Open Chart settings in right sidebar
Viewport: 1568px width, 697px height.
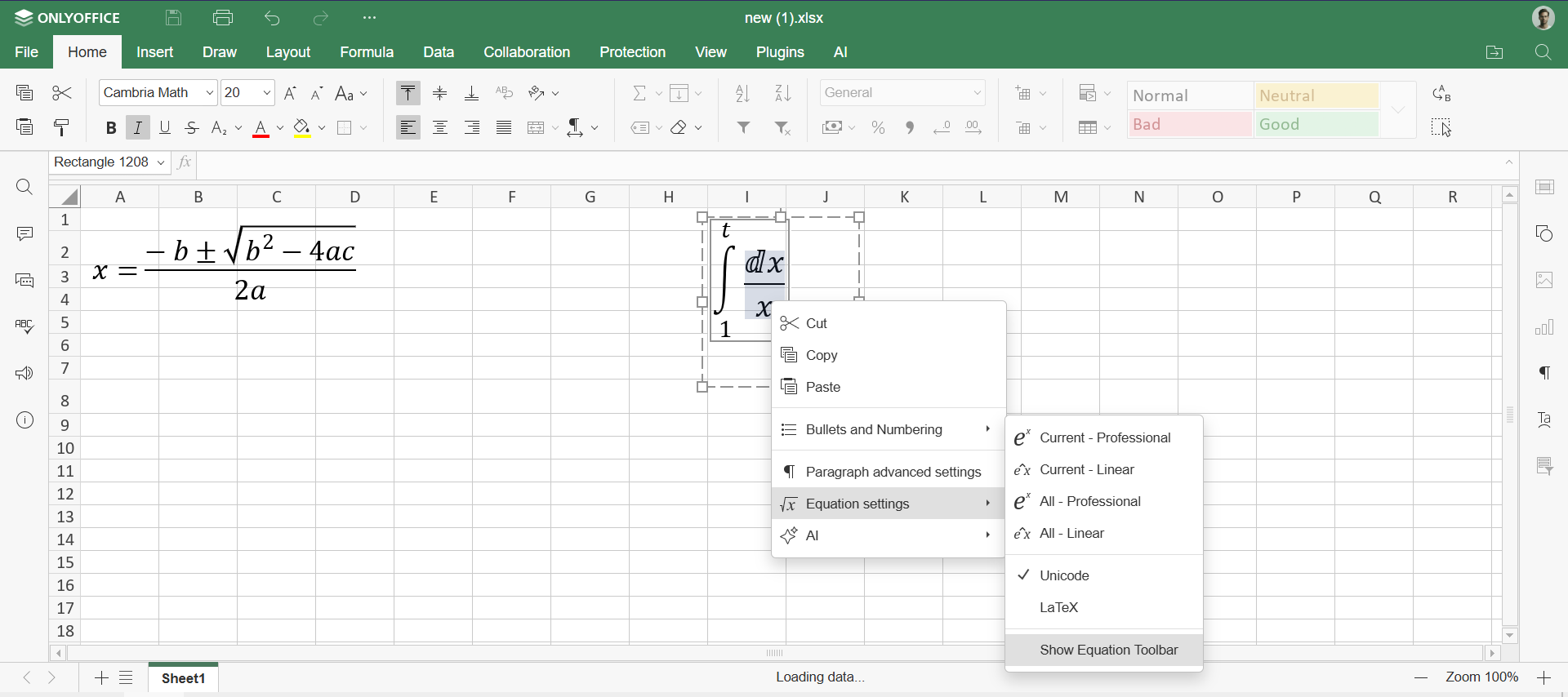pos(1544,328)
